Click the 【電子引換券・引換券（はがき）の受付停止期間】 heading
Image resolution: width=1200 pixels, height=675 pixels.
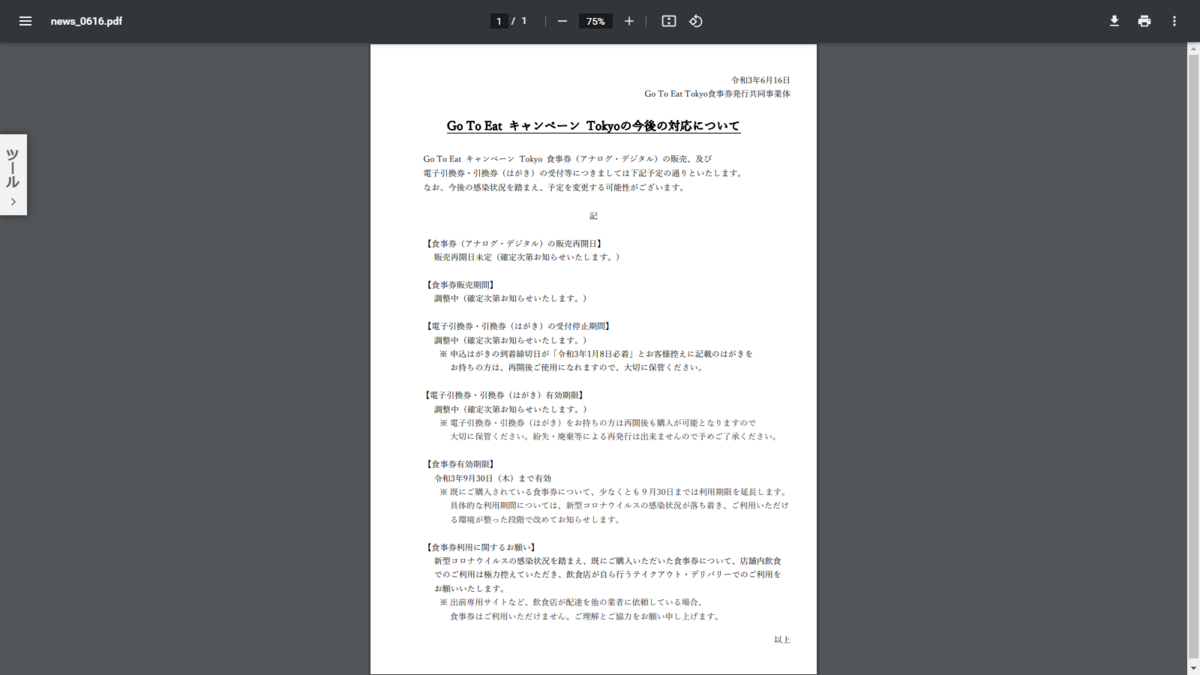[x=517, y=326]
